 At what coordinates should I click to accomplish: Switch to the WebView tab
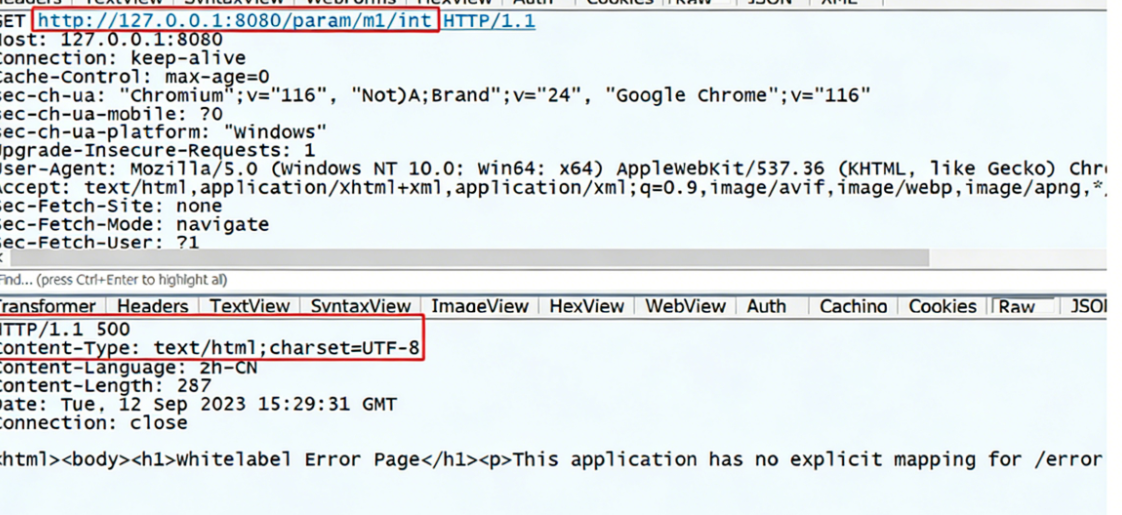pyautogui.click(x=685, y=306)
